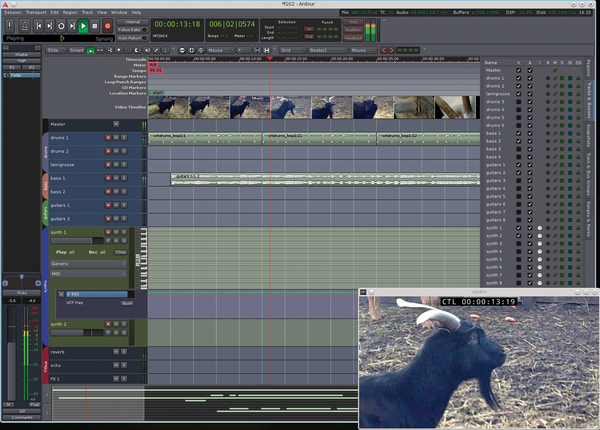Toggle the metronome click icon
The image size is (600, 430).
coord(24,26)
